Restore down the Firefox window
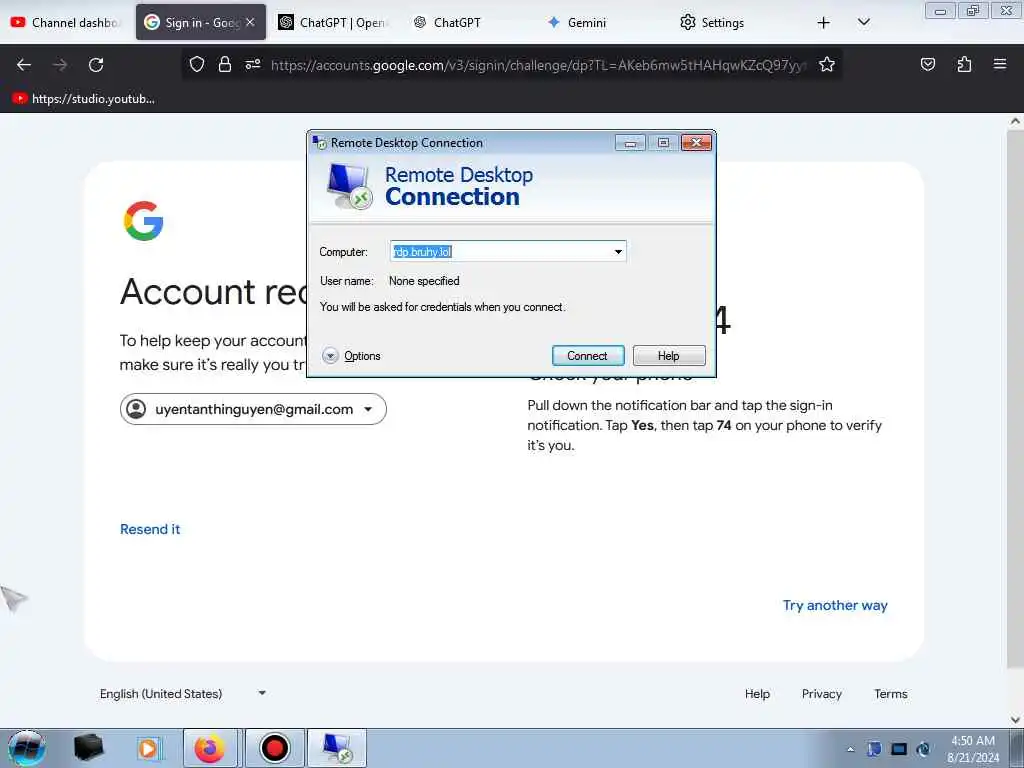The height and width of the screenshot is (768, 1024). pos(973,10)
